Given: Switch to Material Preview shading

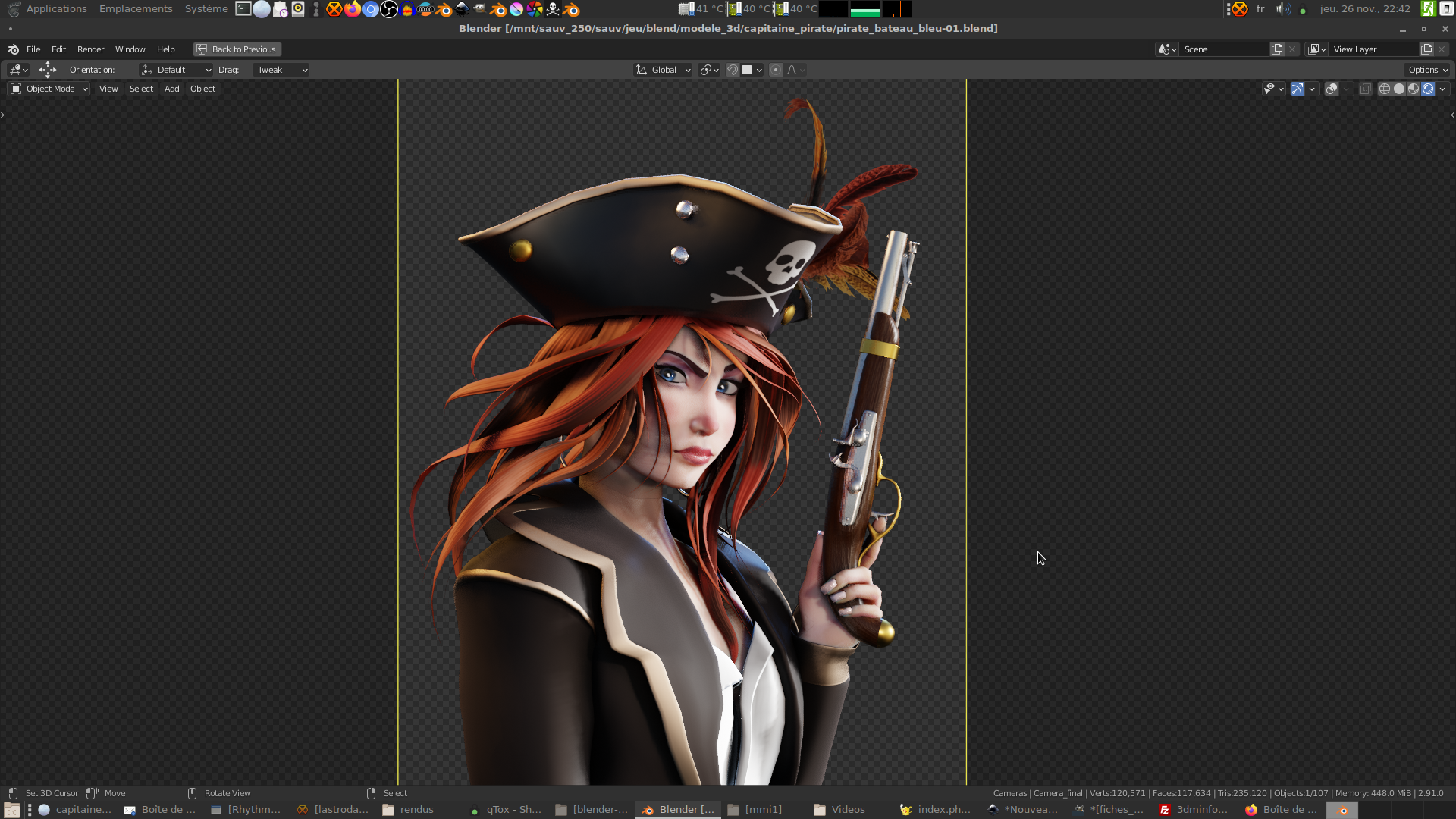Looking at the screenshot, I should click(x=1414, y=89).
